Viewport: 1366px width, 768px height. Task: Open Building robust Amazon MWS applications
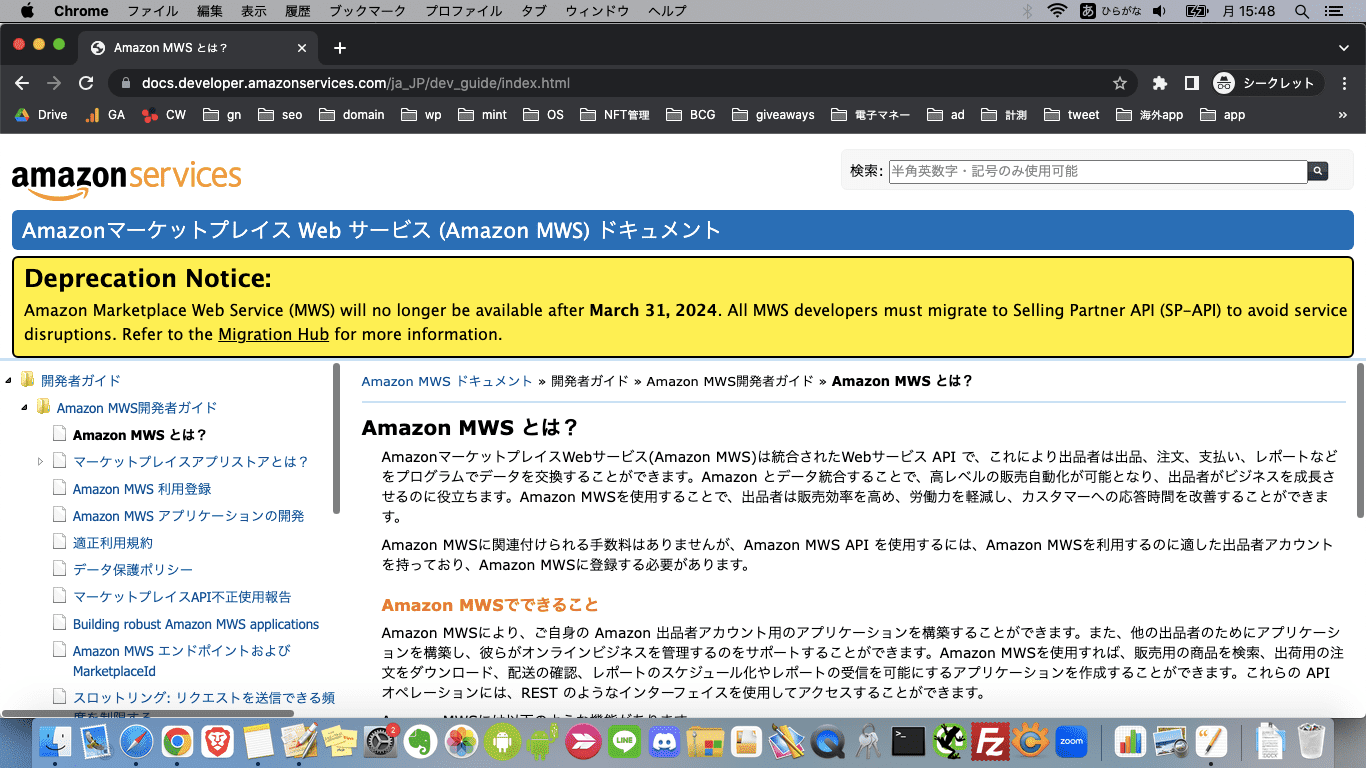196,624
